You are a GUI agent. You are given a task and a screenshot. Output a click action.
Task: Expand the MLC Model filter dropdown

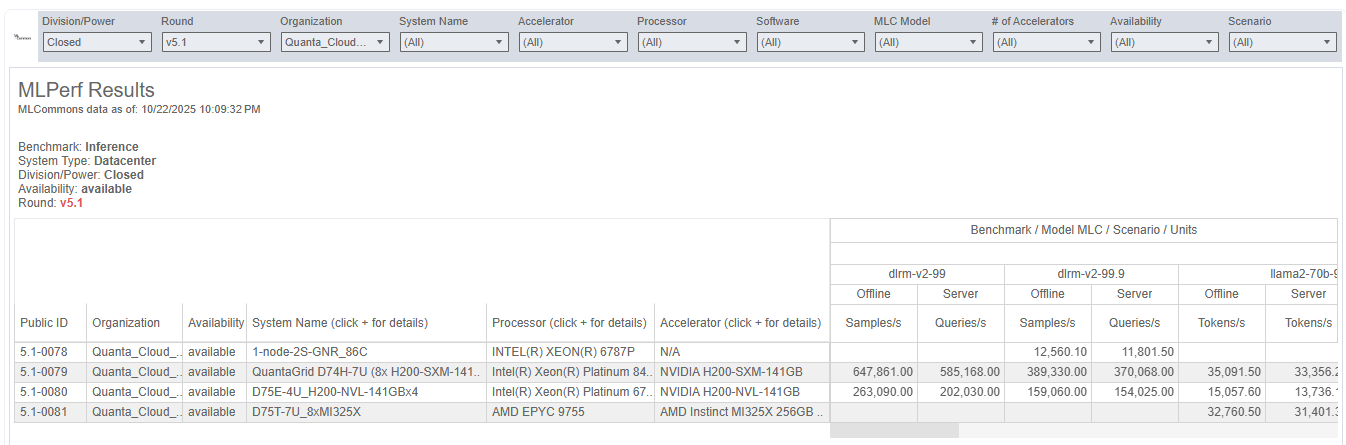tap(929, 42)
